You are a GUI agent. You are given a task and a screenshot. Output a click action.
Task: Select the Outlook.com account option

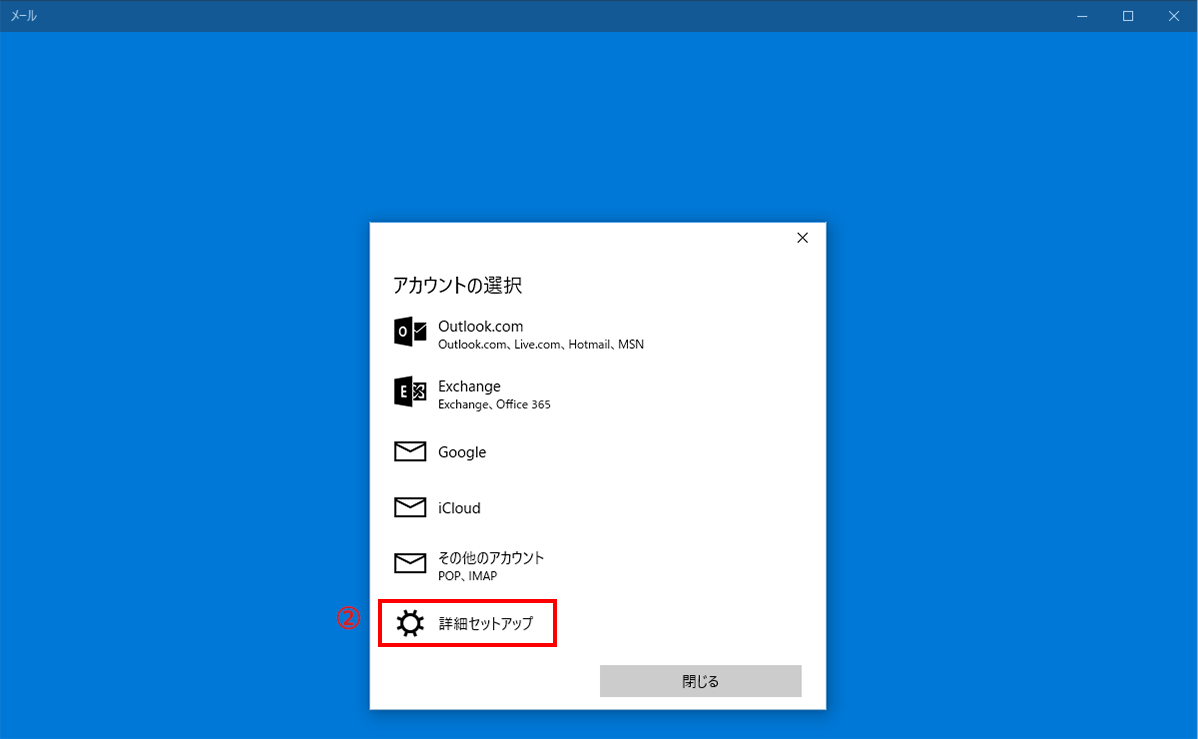(x=481, y=326)
